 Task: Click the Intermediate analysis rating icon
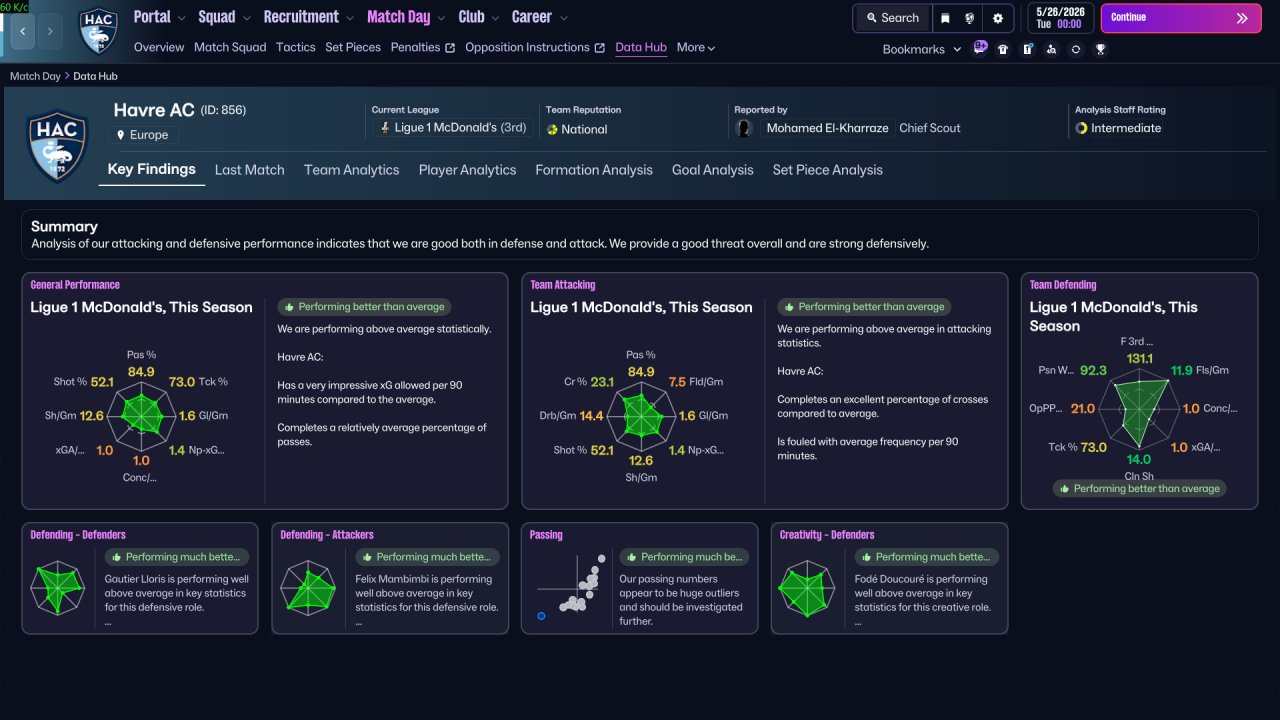[x=1081, y=128]
